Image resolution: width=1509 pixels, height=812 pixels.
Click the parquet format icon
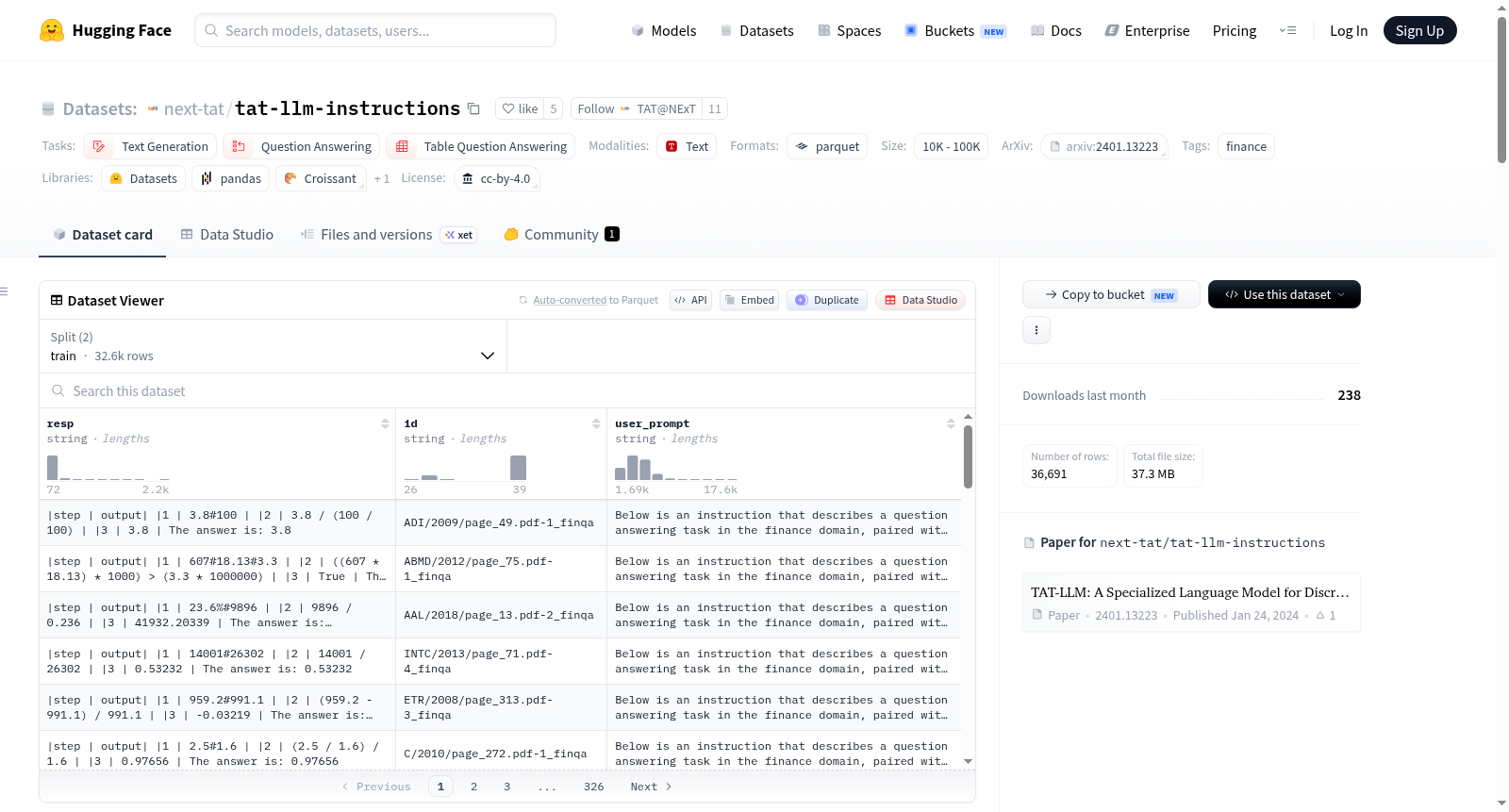(802, 146)
